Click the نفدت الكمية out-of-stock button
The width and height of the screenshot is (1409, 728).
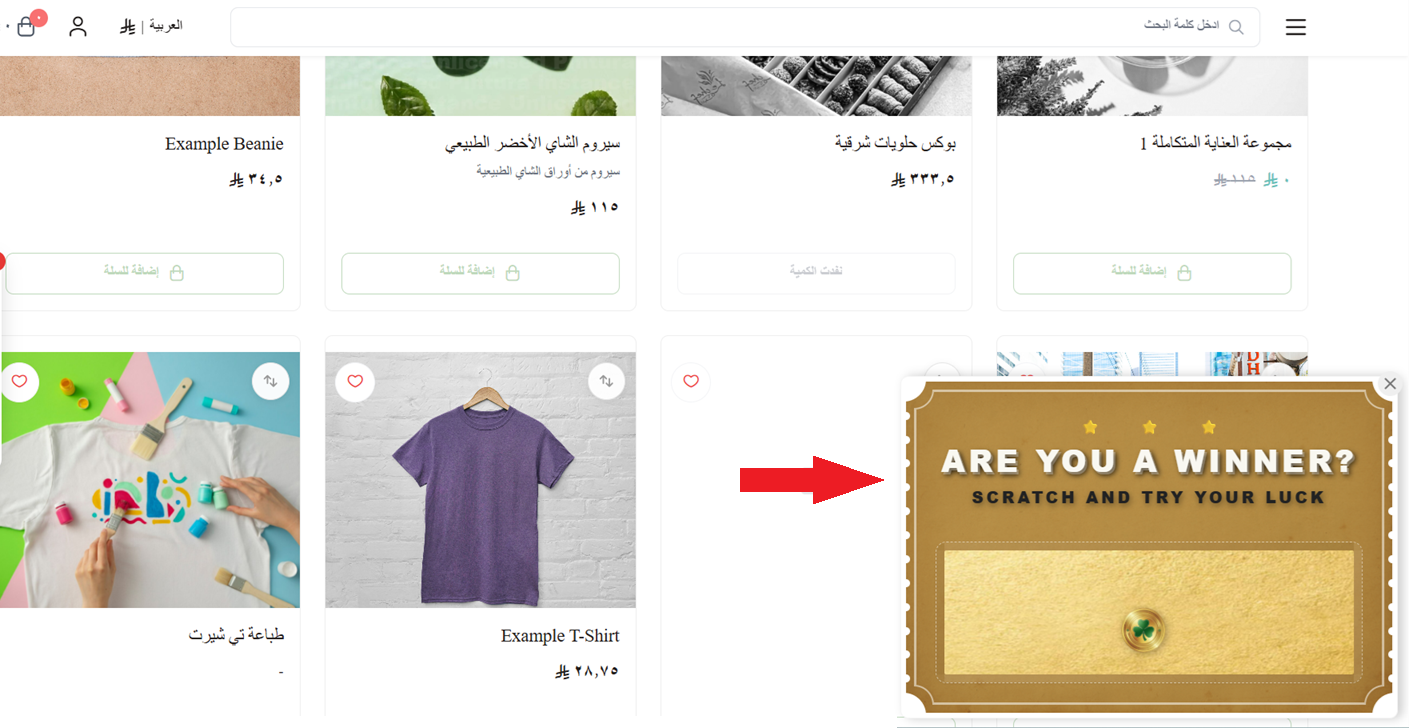[x=816, y=272]
